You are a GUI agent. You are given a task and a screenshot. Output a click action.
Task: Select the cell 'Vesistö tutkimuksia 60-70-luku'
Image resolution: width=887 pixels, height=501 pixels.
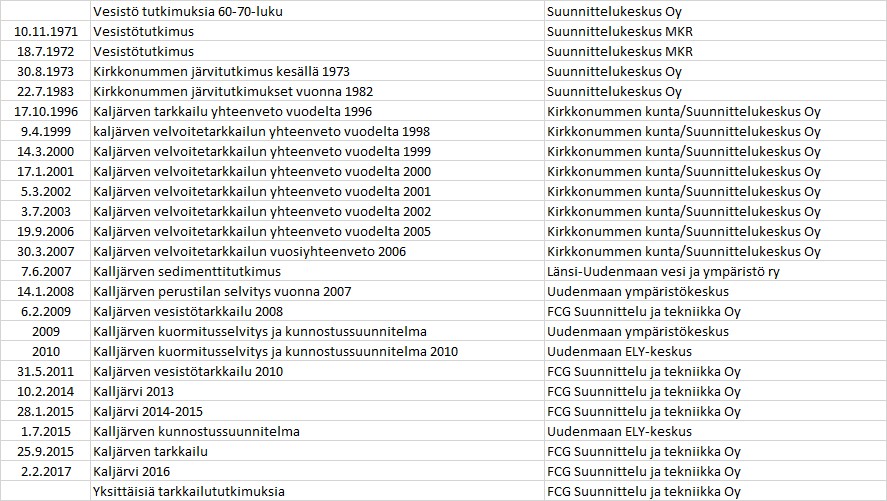click(190, 11)
